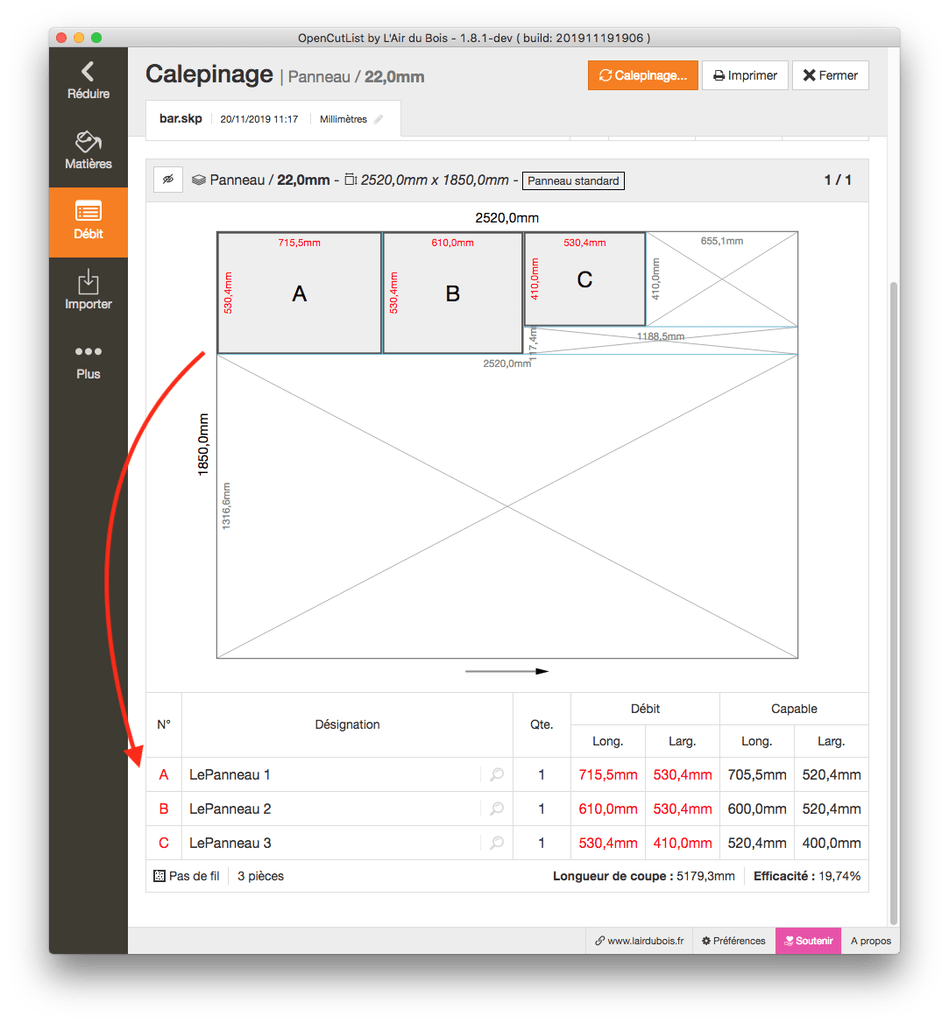Open the www.lairdubois.fr link
The image size is (949, 1024).
pyautogui.click(x=639, y=941)
